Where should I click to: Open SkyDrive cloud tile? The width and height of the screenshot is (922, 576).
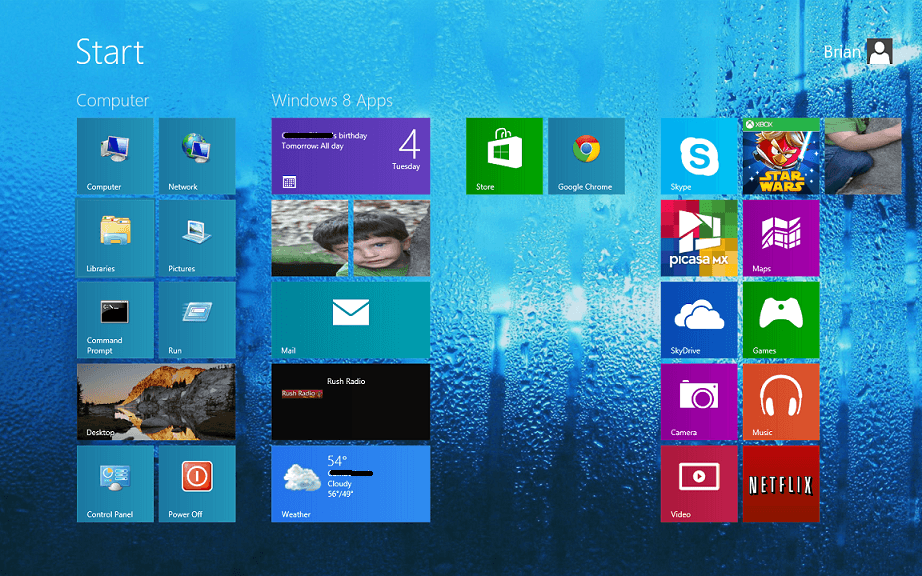click(x=698, y=320)
